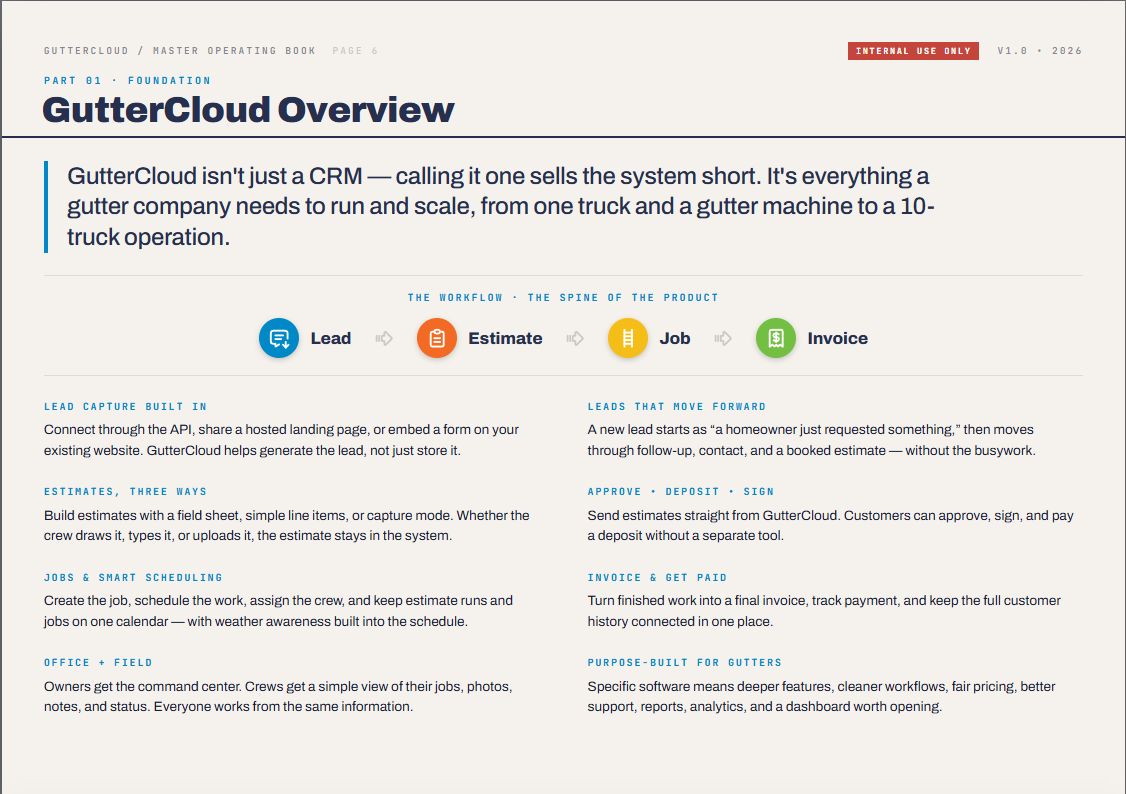Click the green Invoice receipt icon
Screen dimensions: 1126x794
pos(776,338)
